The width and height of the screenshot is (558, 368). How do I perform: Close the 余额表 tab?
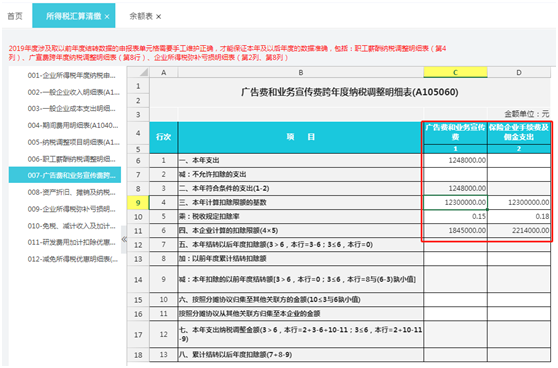tap(158, 17)
